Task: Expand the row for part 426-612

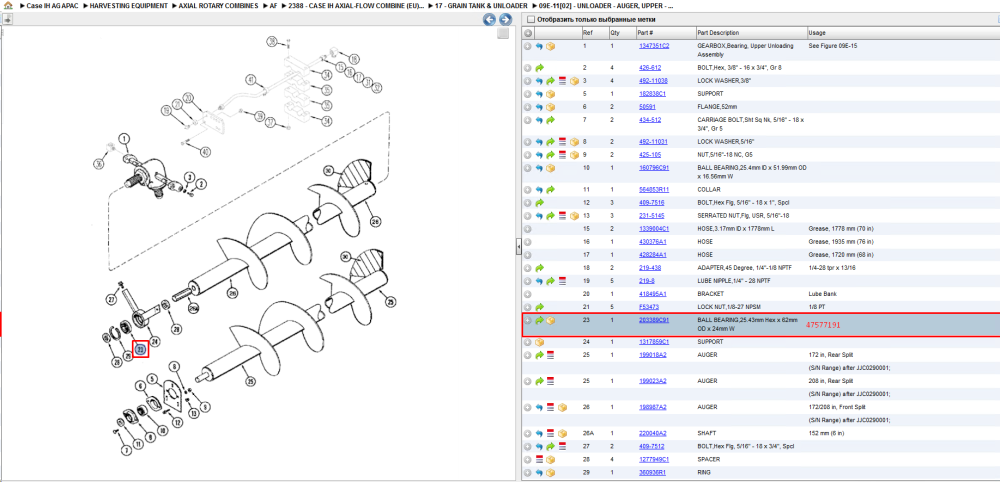Action: click(527, 68)
